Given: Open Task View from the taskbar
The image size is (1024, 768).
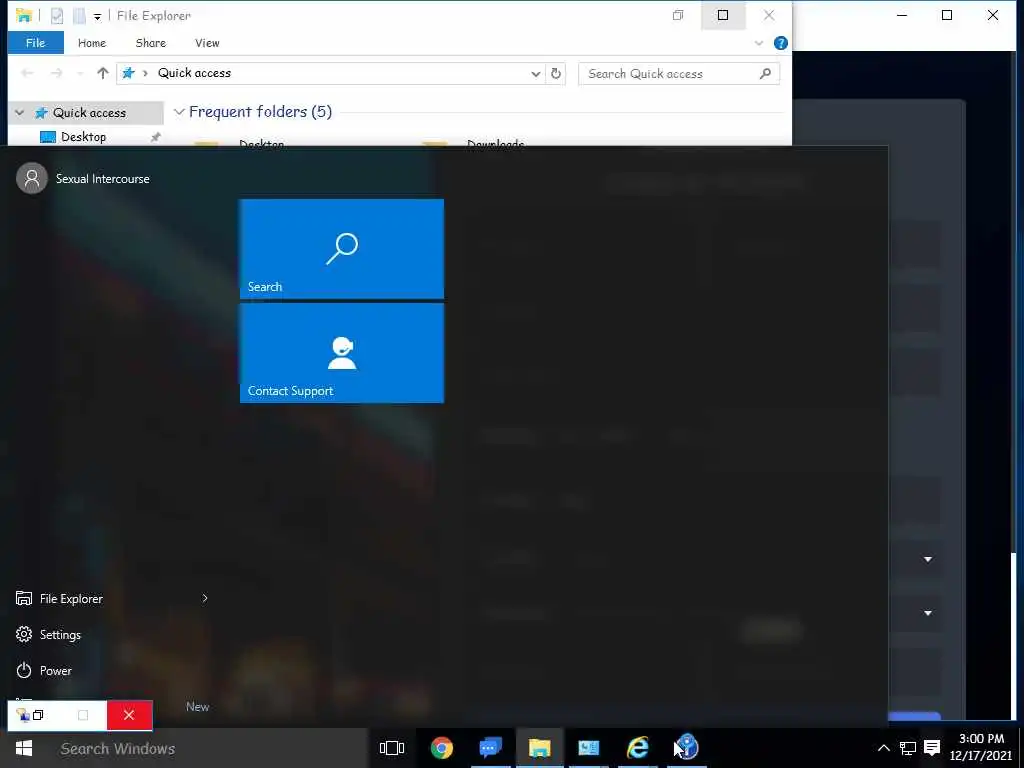Looking at the screenshot, I should 392,748.
